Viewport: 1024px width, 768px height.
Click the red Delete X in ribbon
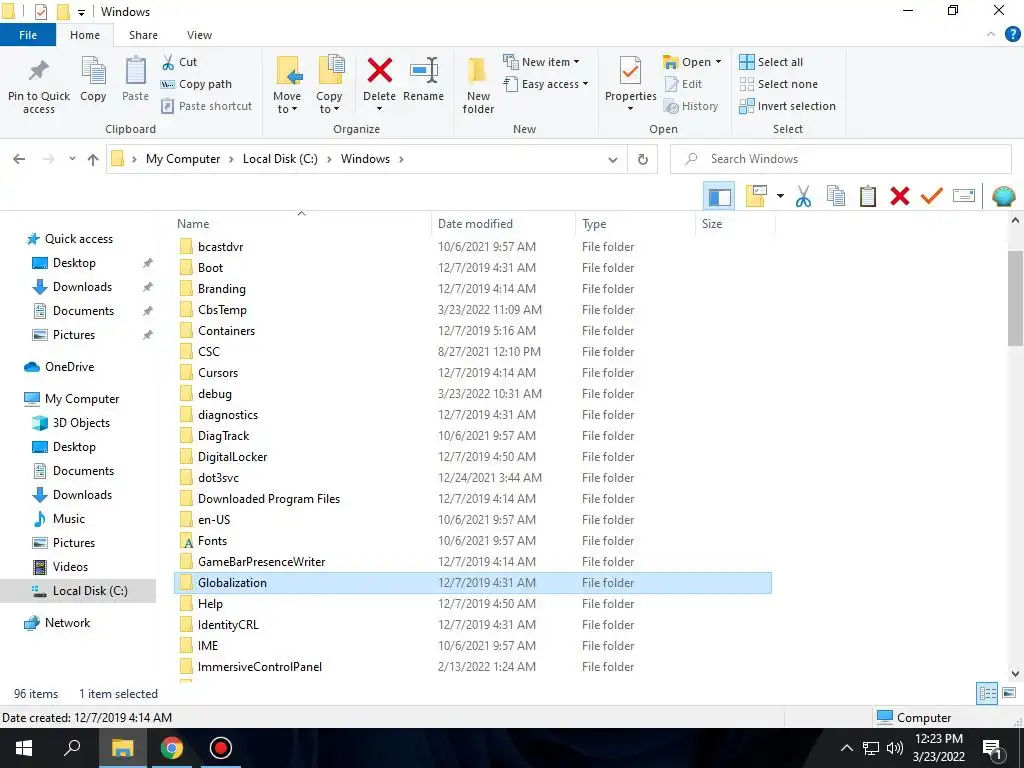pyautogui.click(x=379, y=70)
